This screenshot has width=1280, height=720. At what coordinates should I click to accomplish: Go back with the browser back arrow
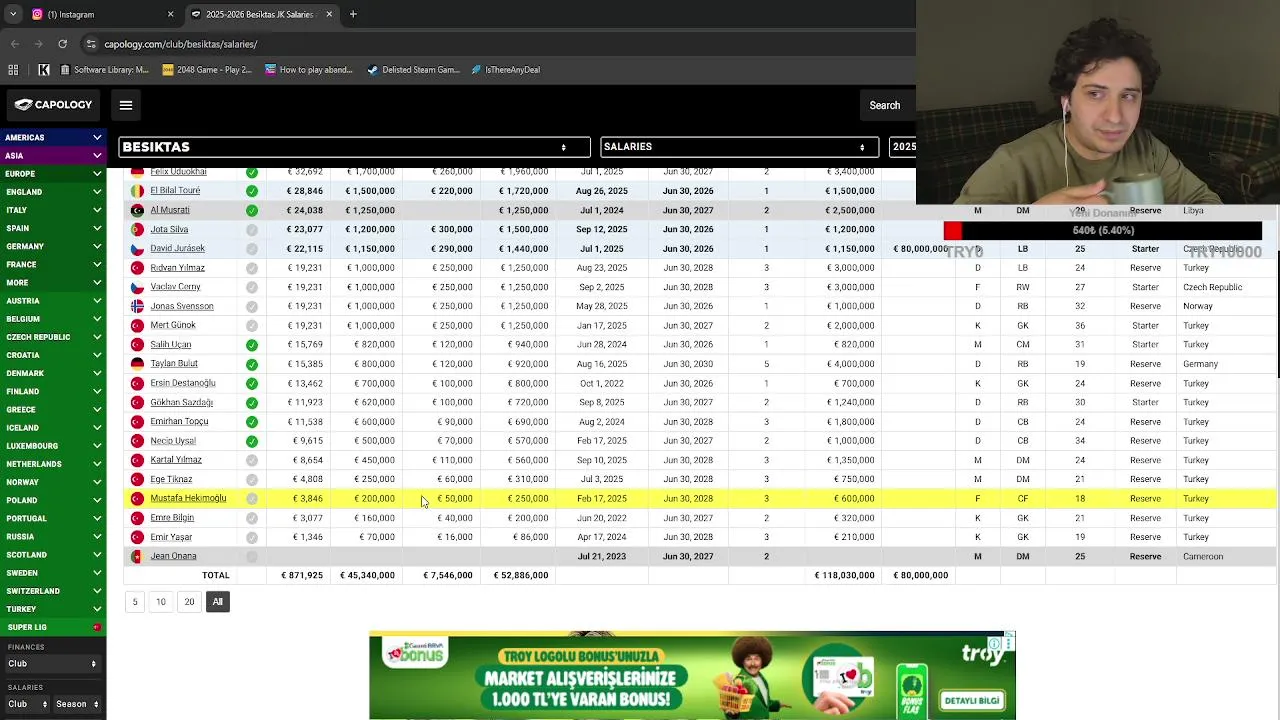coord(15,44)
